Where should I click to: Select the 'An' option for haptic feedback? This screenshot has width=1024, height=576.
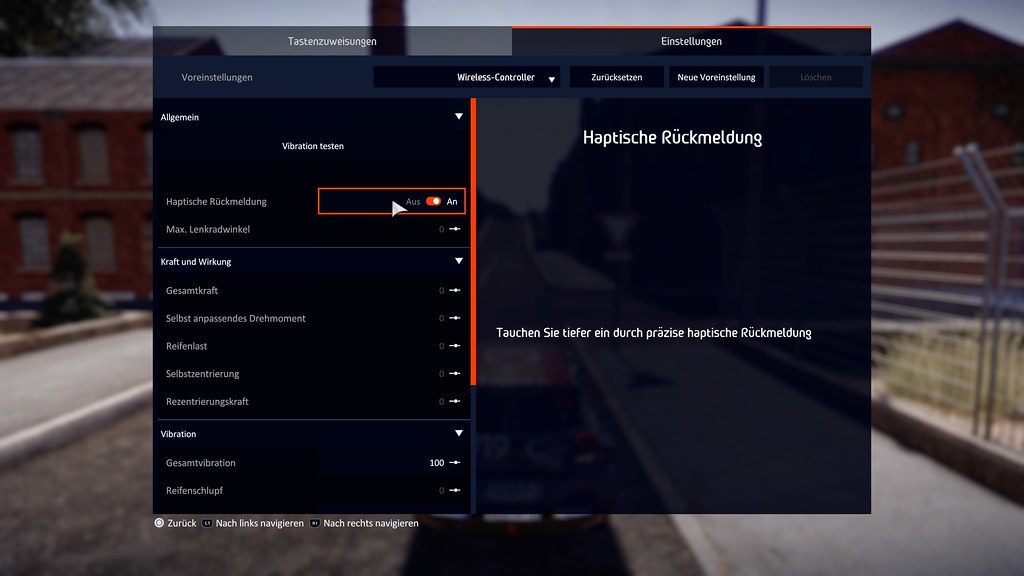pos(452,202)
